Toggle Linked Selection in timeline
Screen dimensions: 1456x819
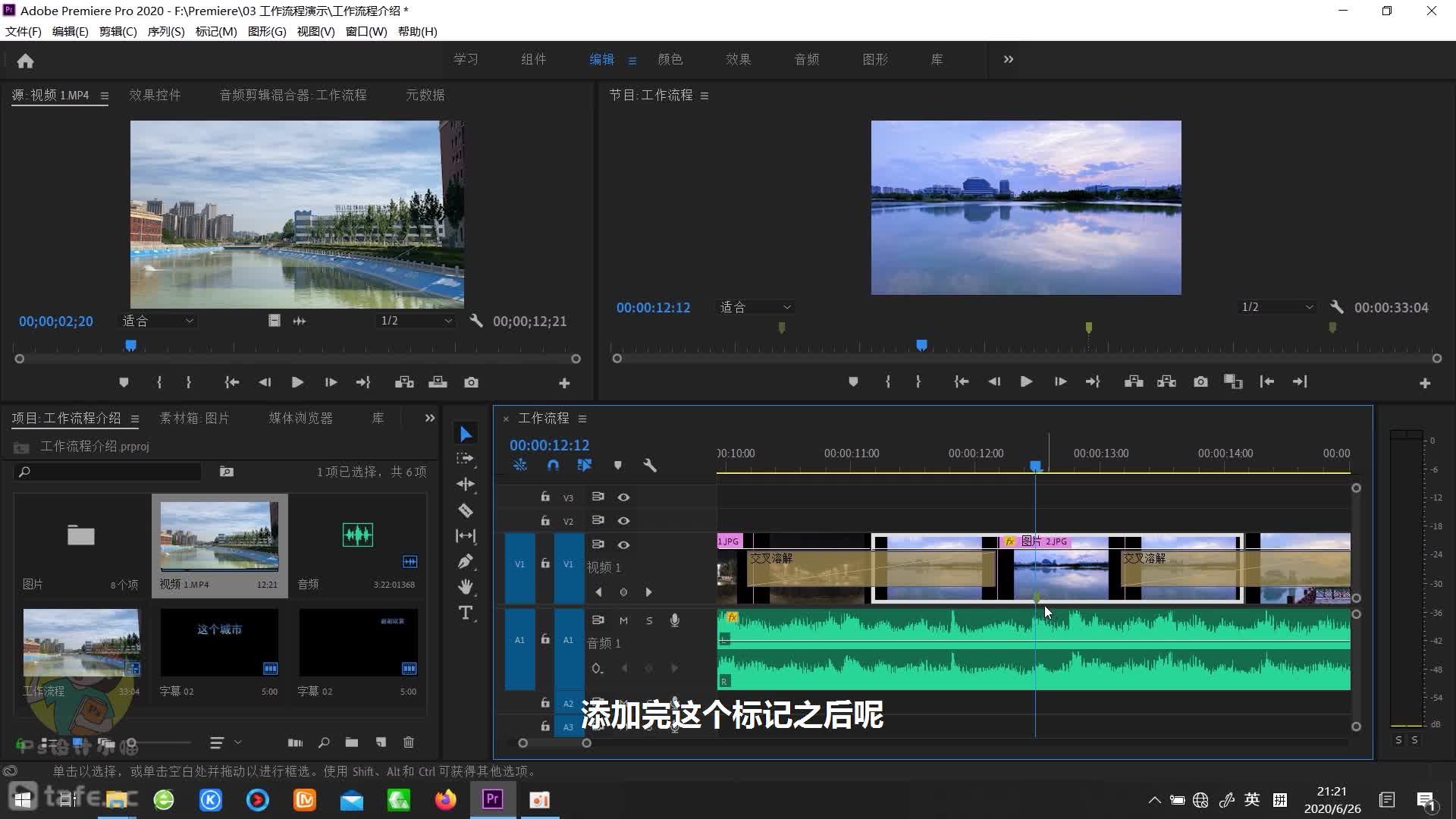click(x=585, y=466)
